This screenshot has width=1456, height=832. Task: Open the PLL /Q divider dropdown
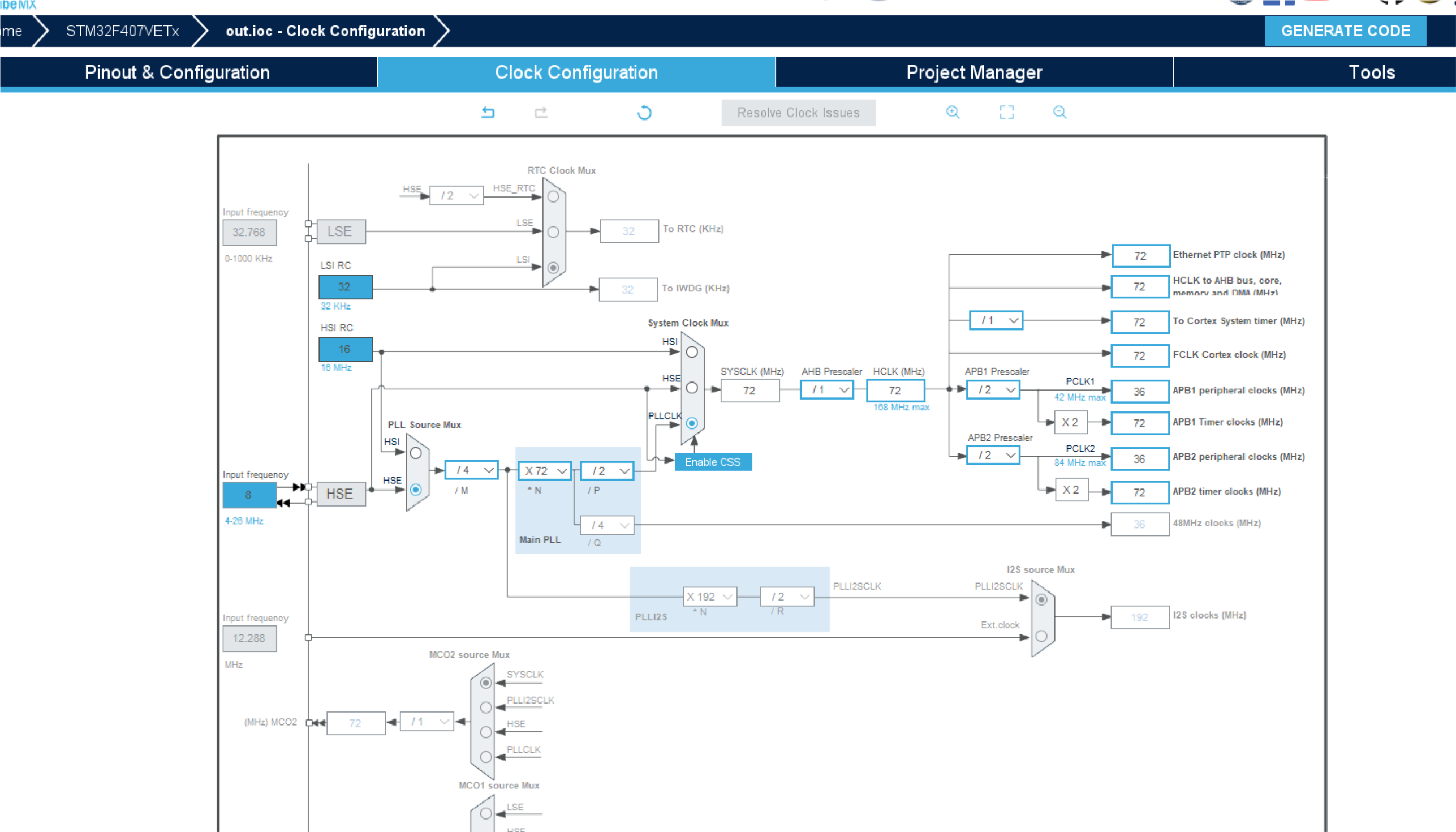point(607,525)
